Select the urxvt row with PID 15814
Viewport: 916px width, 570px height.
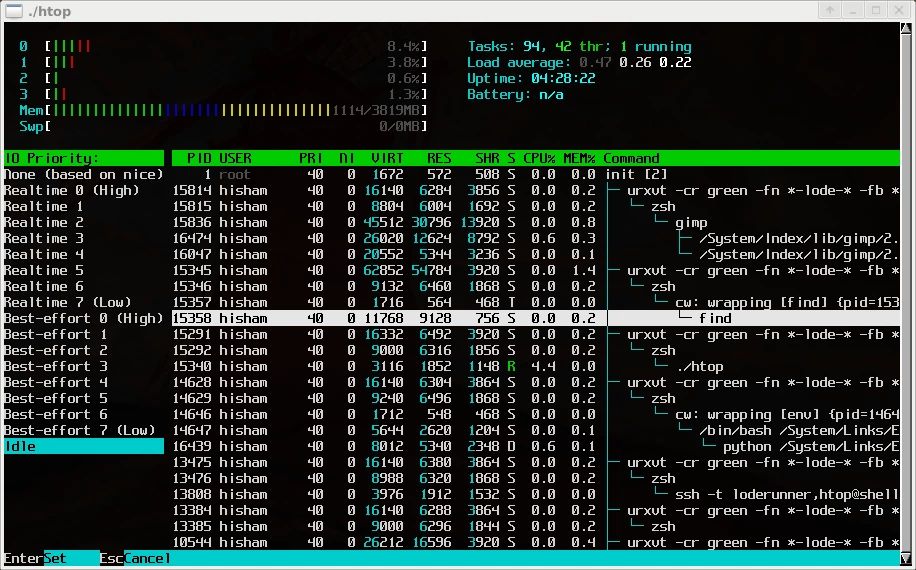coord(536,190)
